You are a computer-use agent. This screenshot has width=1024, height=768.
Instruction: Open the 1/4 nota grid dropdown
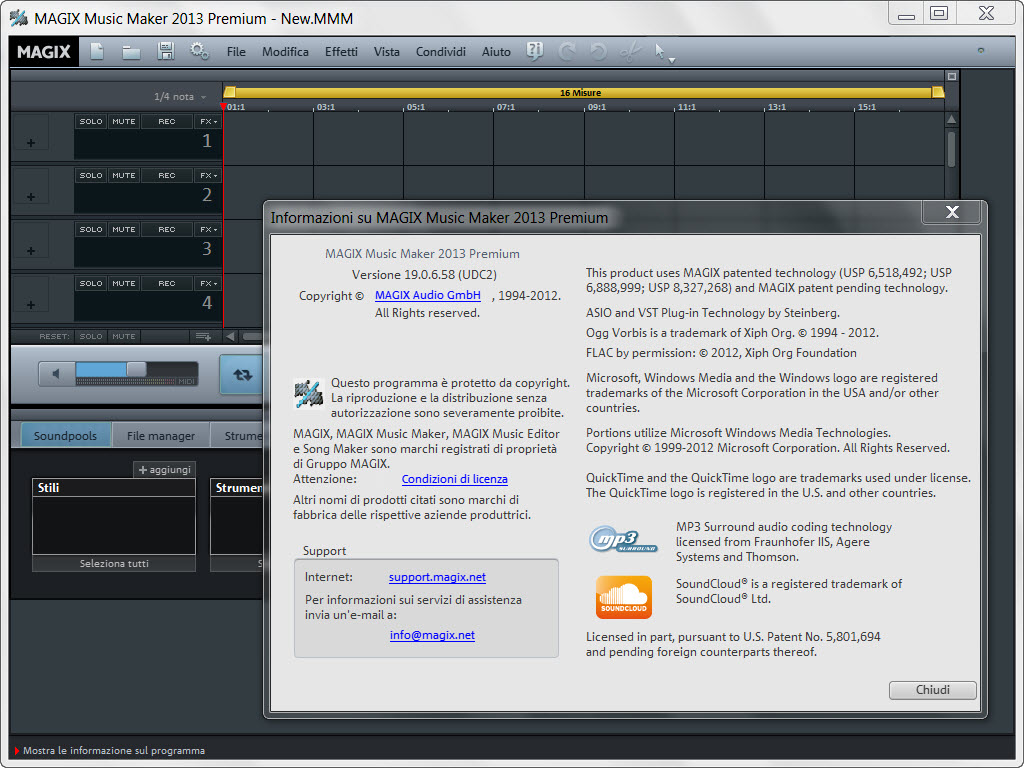pyautogui.click(x=180, y=97)
